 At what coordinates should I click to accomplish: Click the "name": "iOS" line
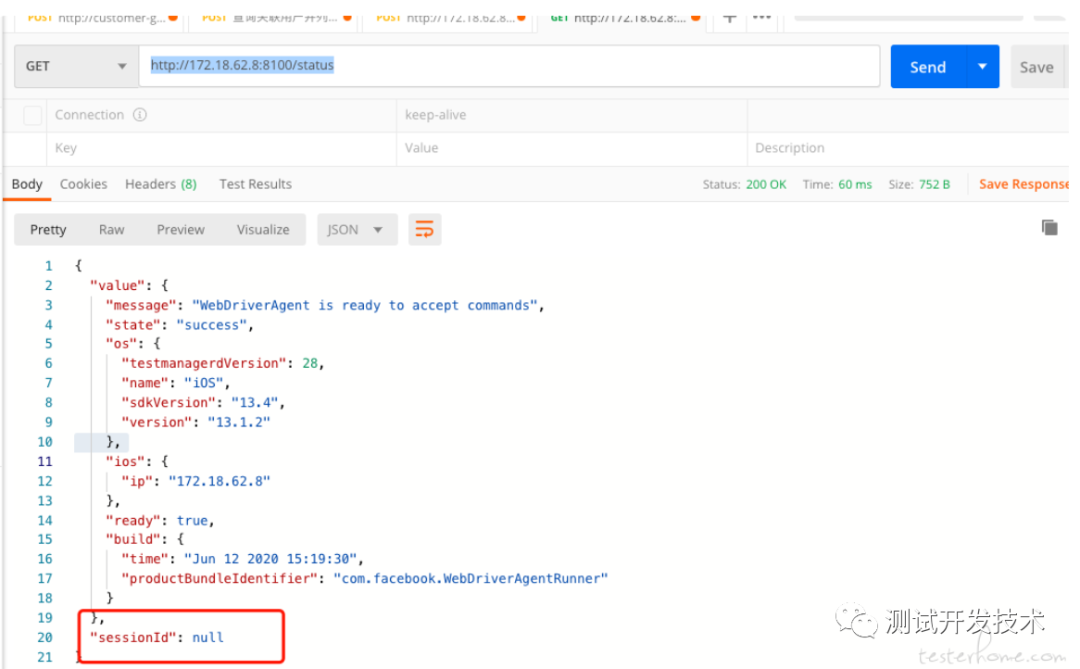coord(175,382)
